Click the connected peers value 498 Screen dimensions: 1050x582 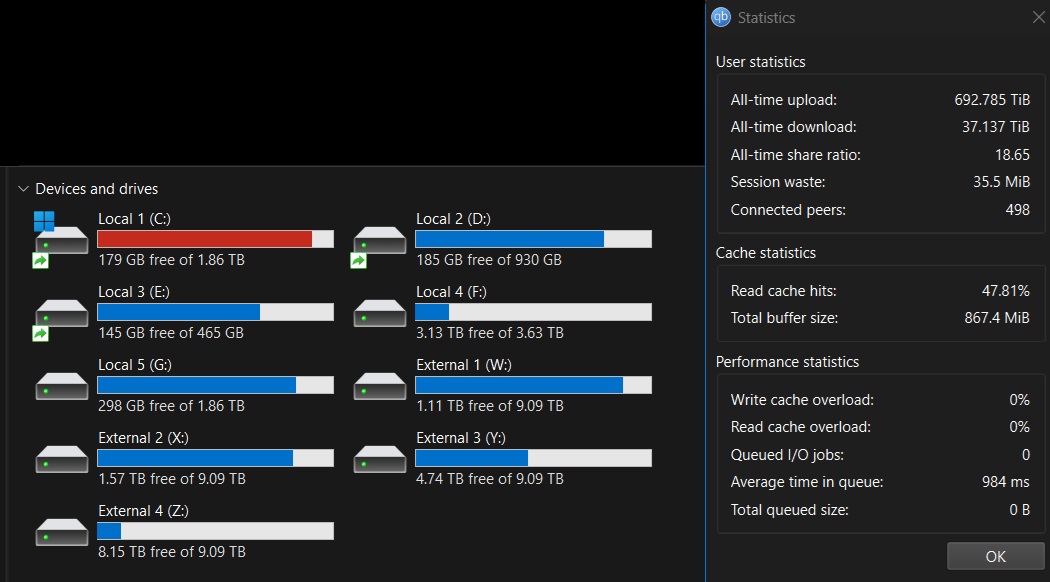1017,210
